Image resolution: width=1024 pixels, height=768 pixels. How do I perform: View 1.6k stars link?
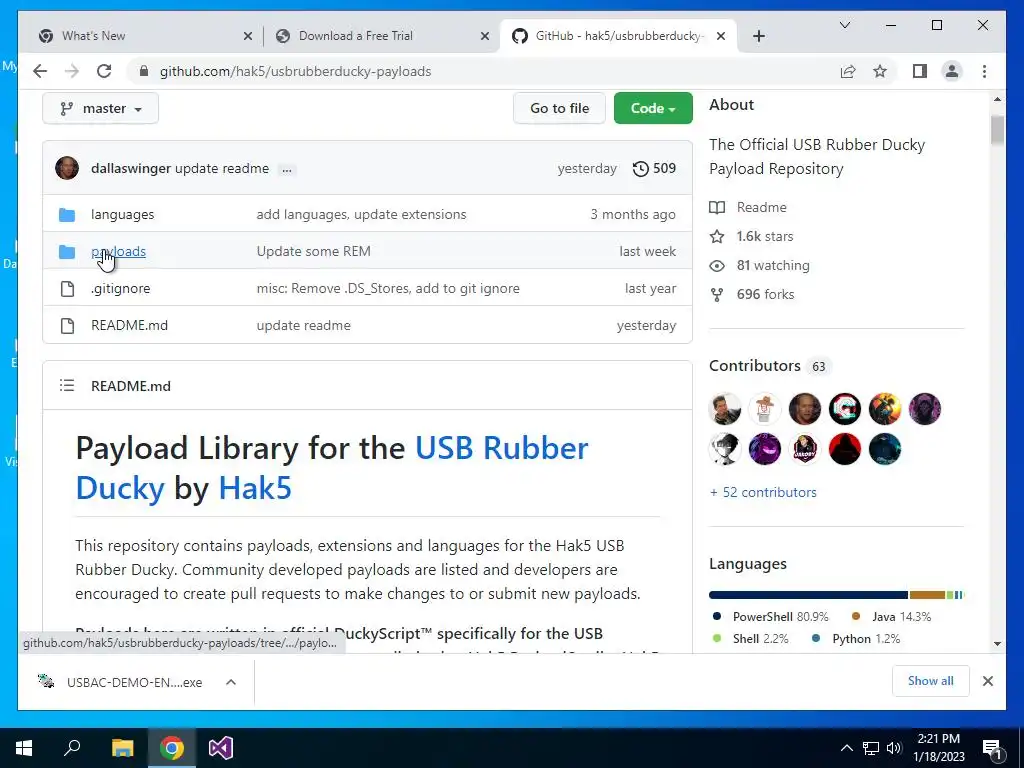pos(752,236)
